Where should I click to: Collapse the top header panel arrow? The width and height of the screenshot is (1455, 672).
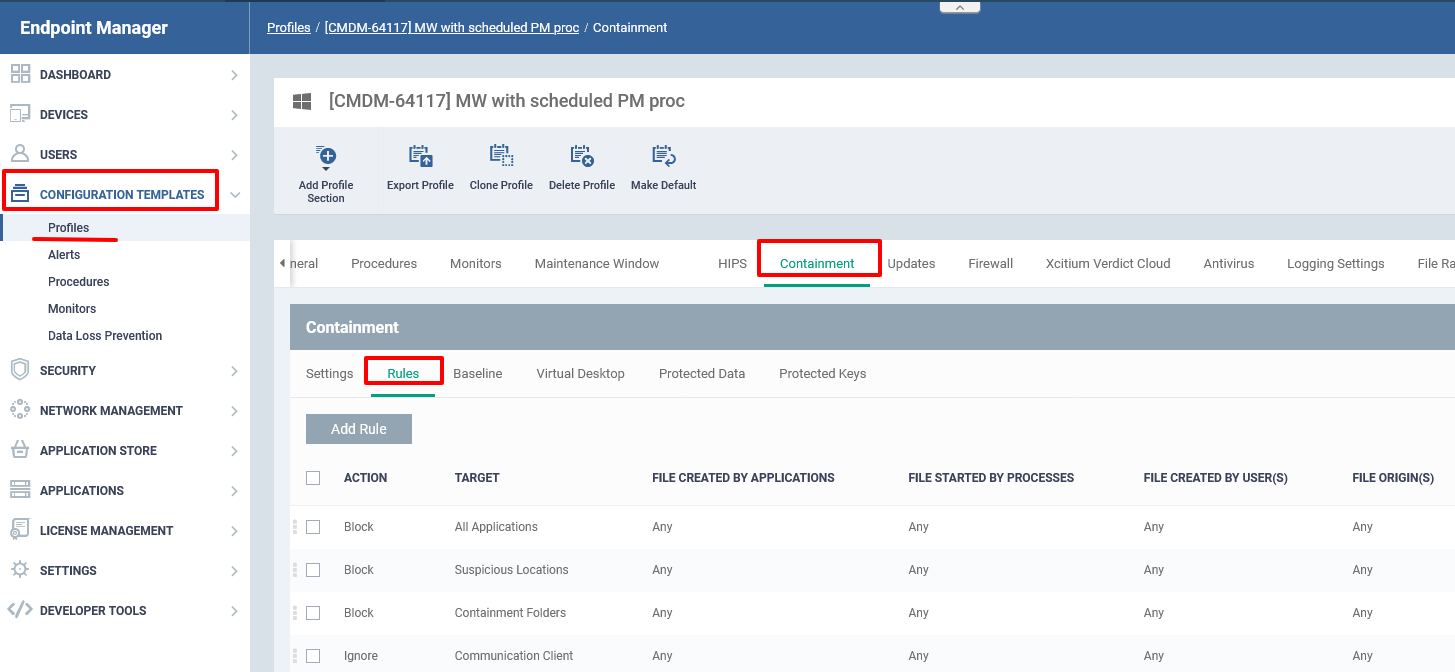(x=960, y=6)
